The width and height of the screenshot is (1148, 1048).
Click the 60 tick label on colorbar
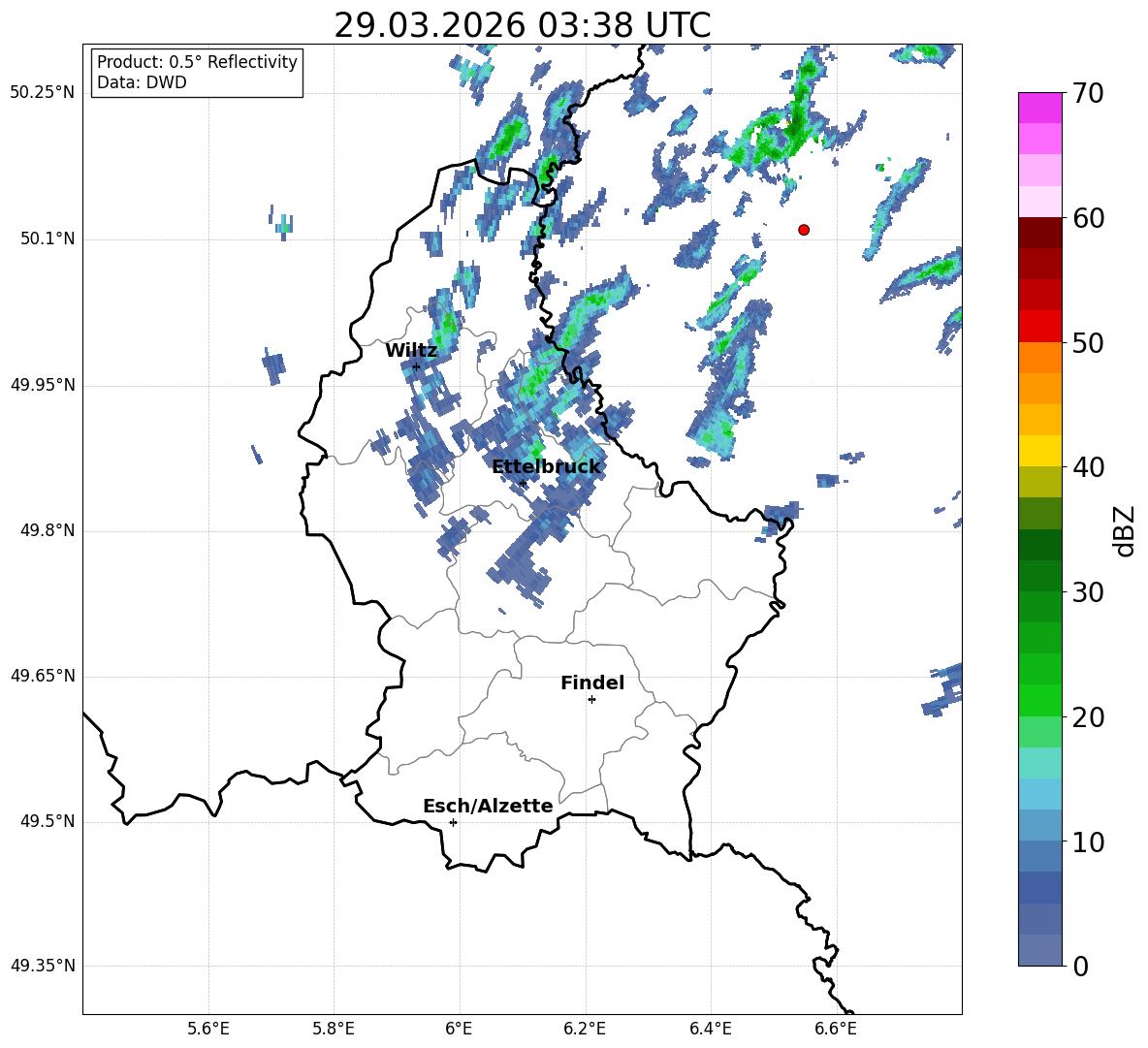coord(1088,218)
